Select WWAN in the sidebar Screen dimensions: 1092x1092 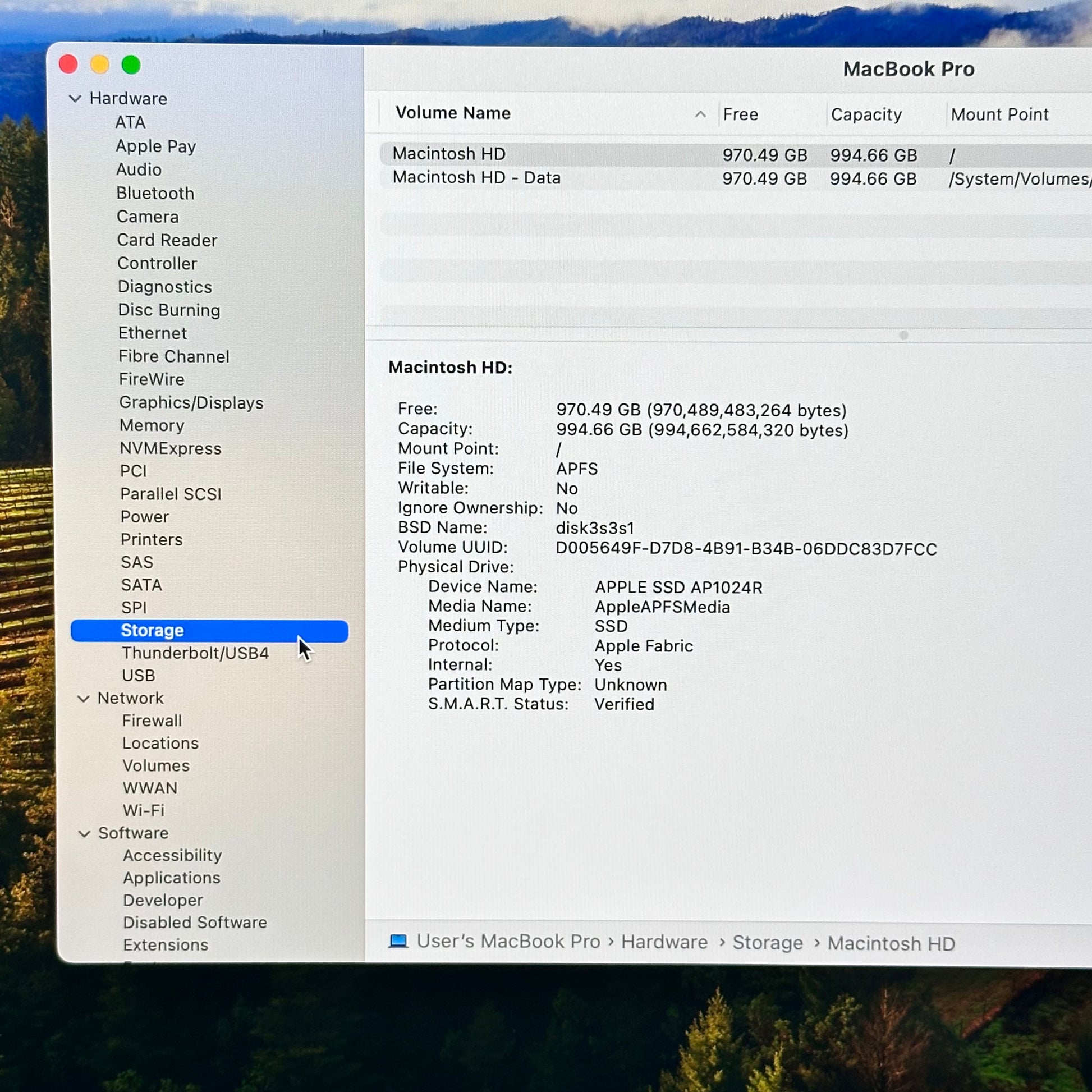click(150, 788)
